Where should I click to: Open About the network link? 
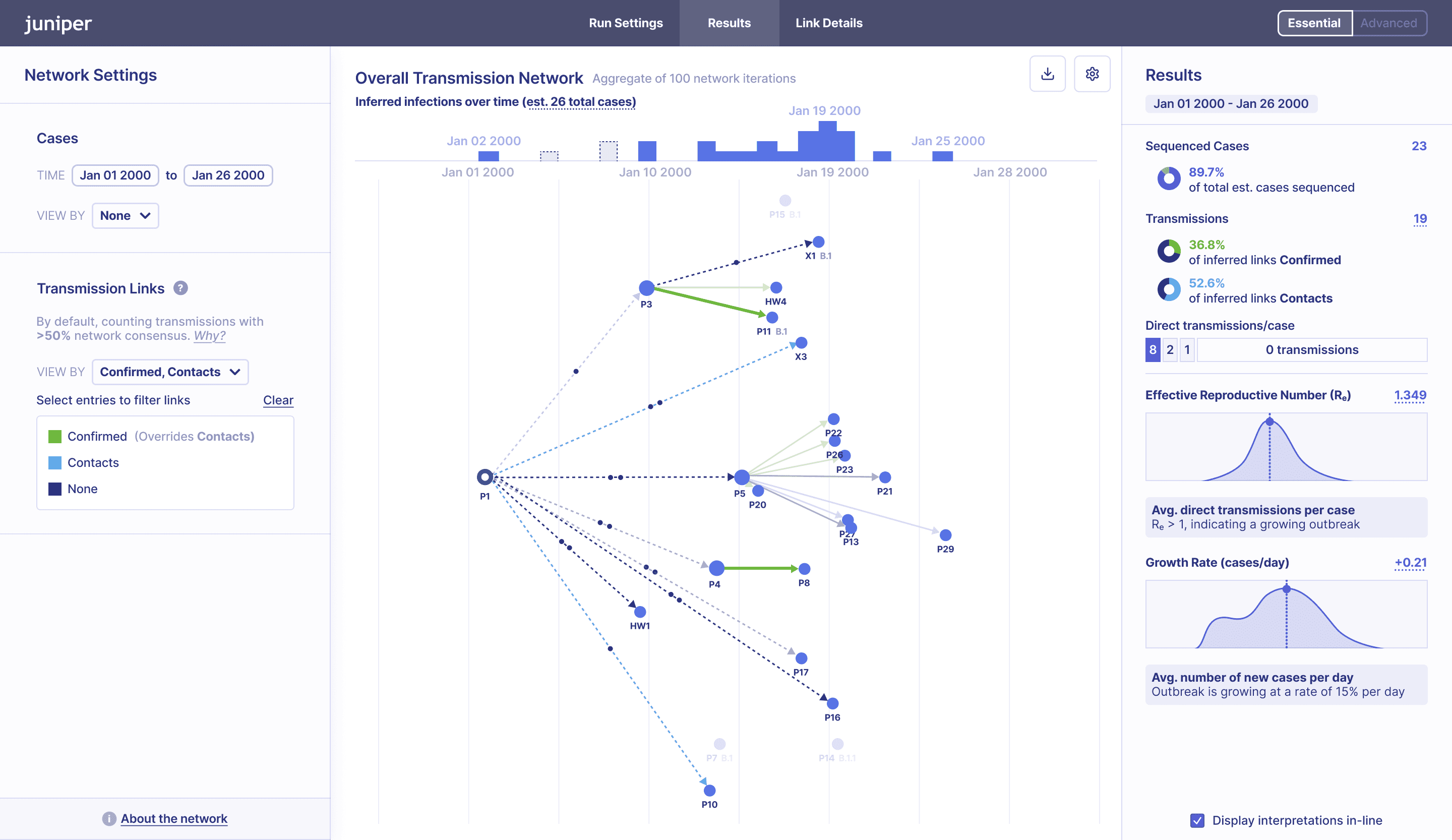click(174, 819)
